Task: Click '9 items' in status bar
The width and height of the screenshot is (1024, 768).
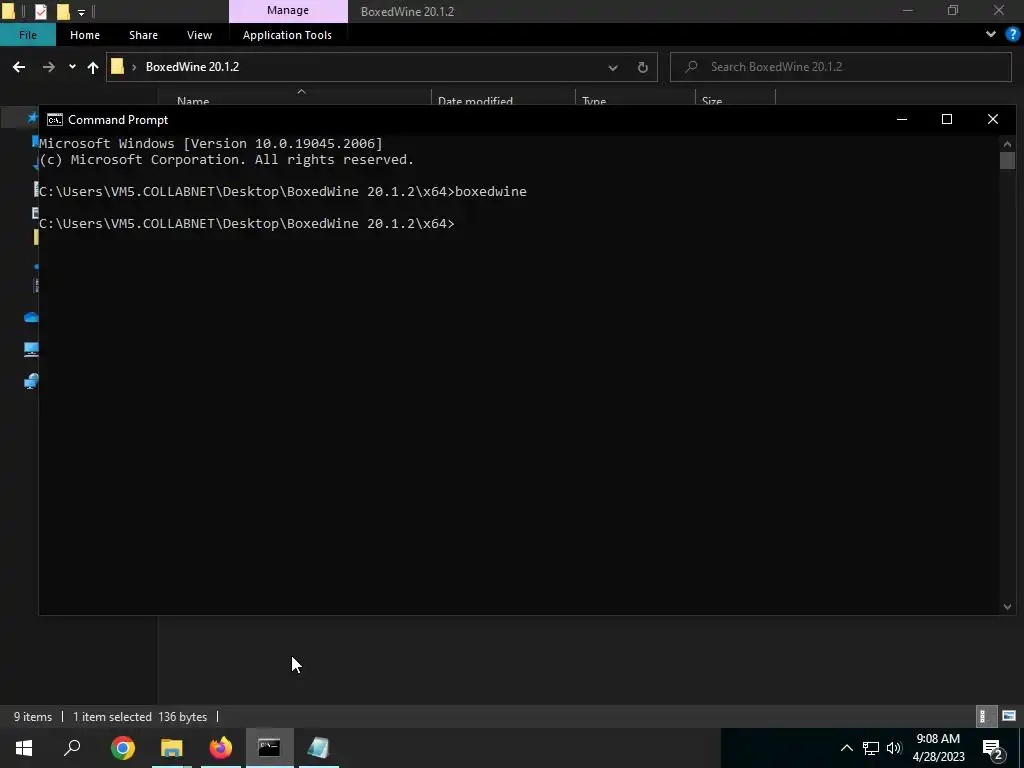Action: [33, 716]
